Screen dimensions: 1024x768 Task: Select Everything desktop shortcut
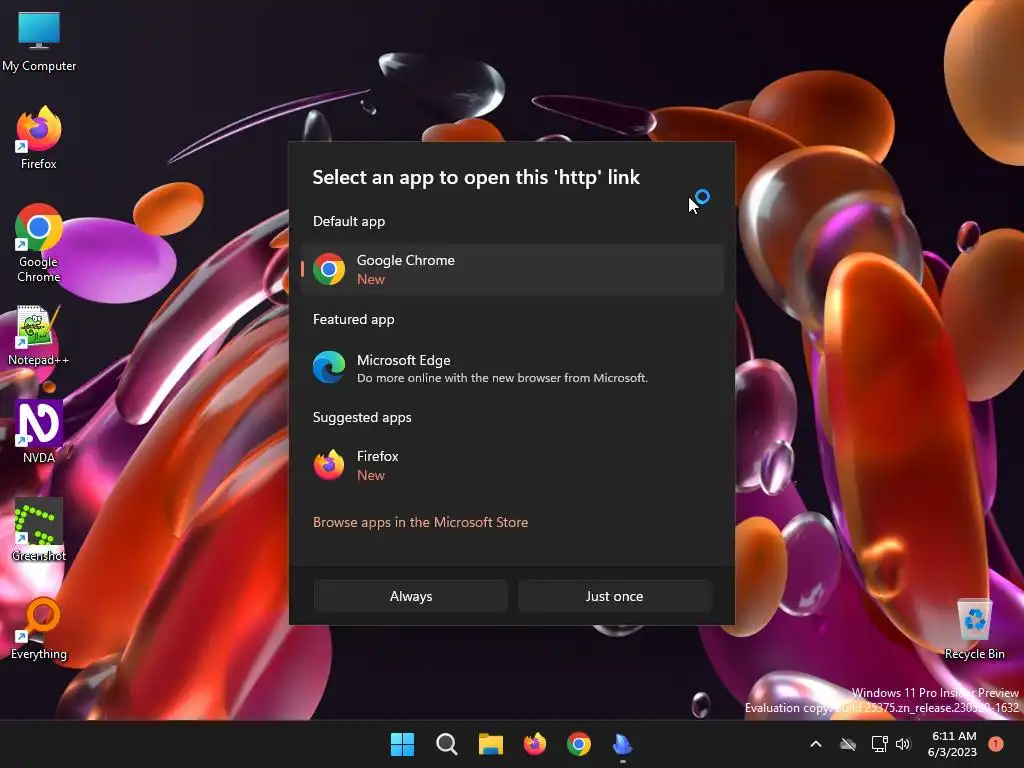pyautogui.click(x=39, y=629)
